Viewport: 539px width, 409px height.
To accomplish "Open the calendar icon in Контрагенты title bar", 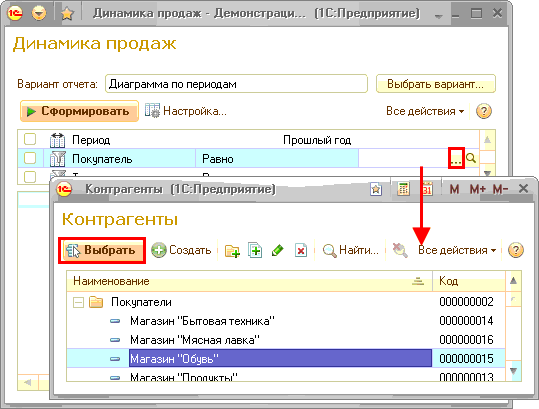I will 427,189.
